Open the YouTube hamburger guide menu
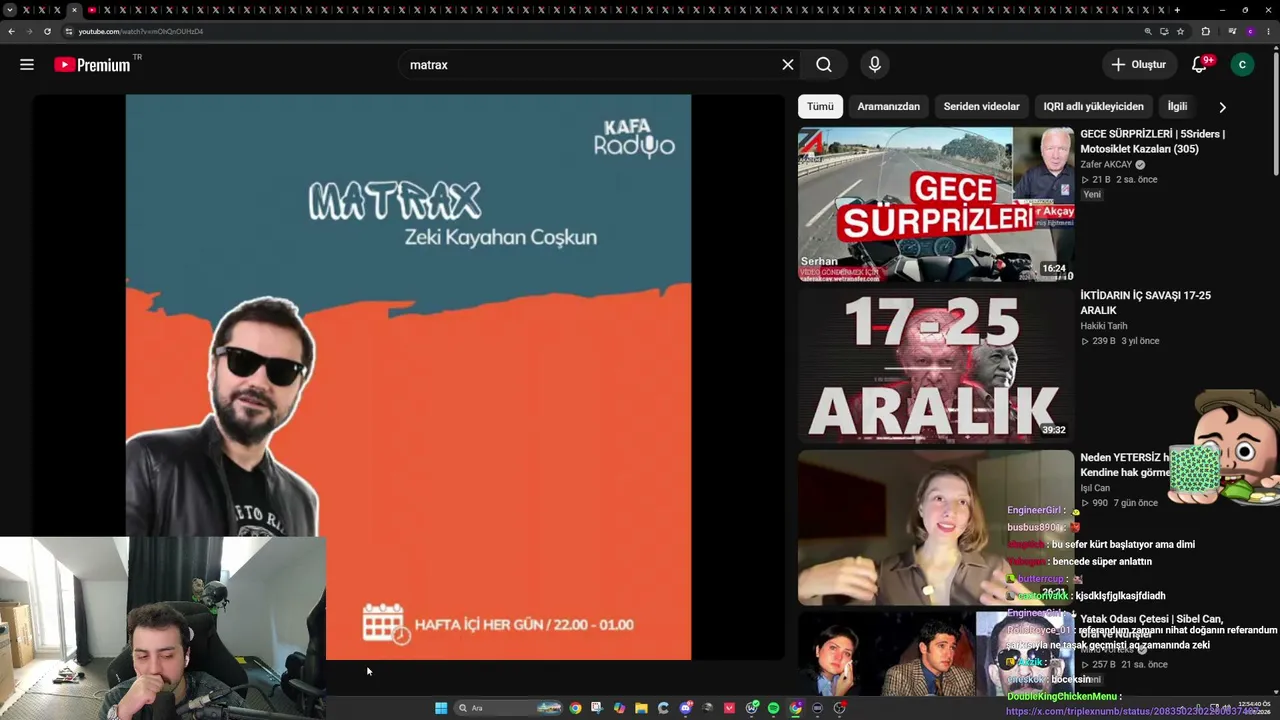 coord(27,65)
